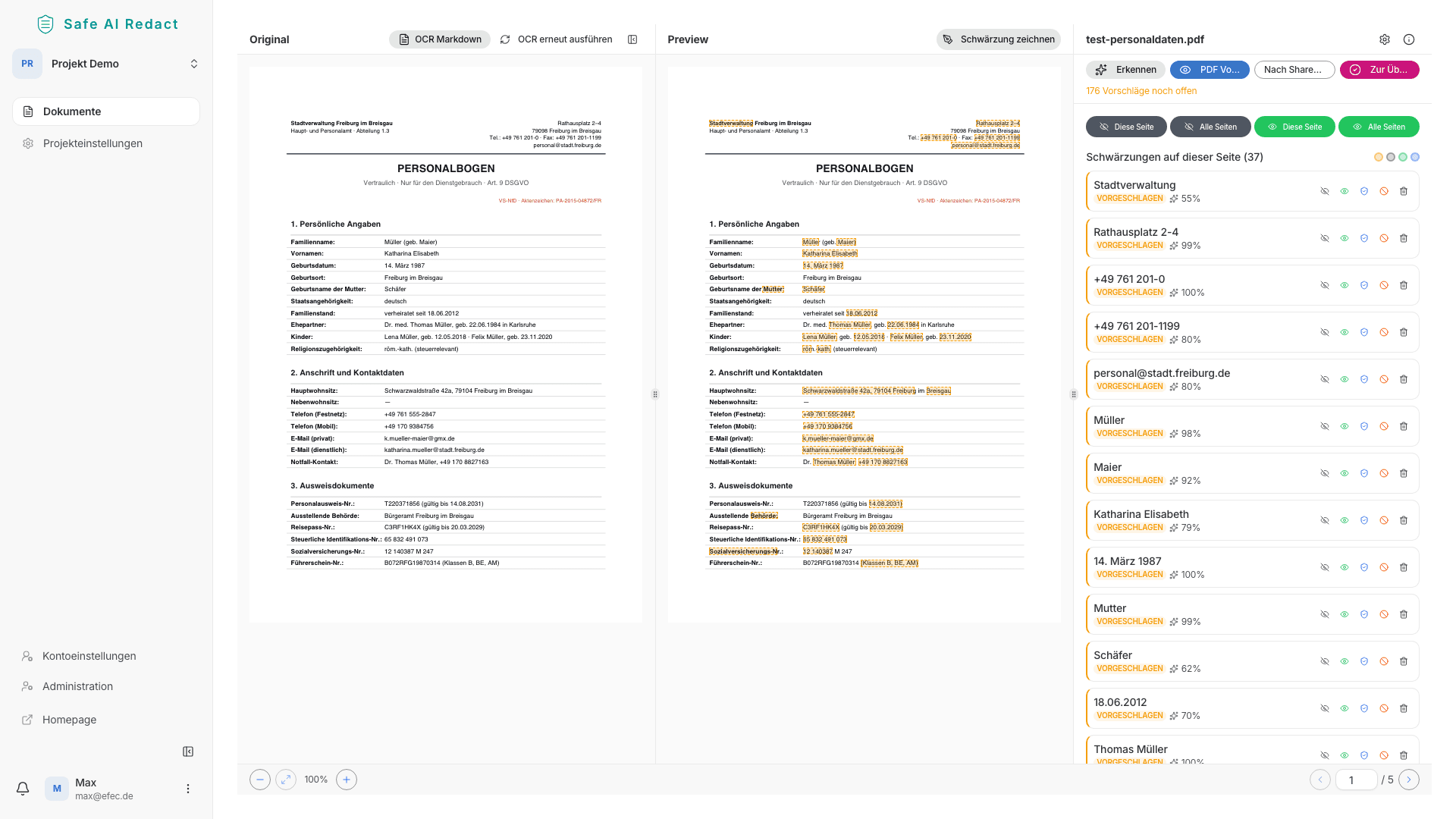1456x819 pixels.
Task: Click the zoom in plus icon
Action: pyautogui.click(x=347, y=779)
